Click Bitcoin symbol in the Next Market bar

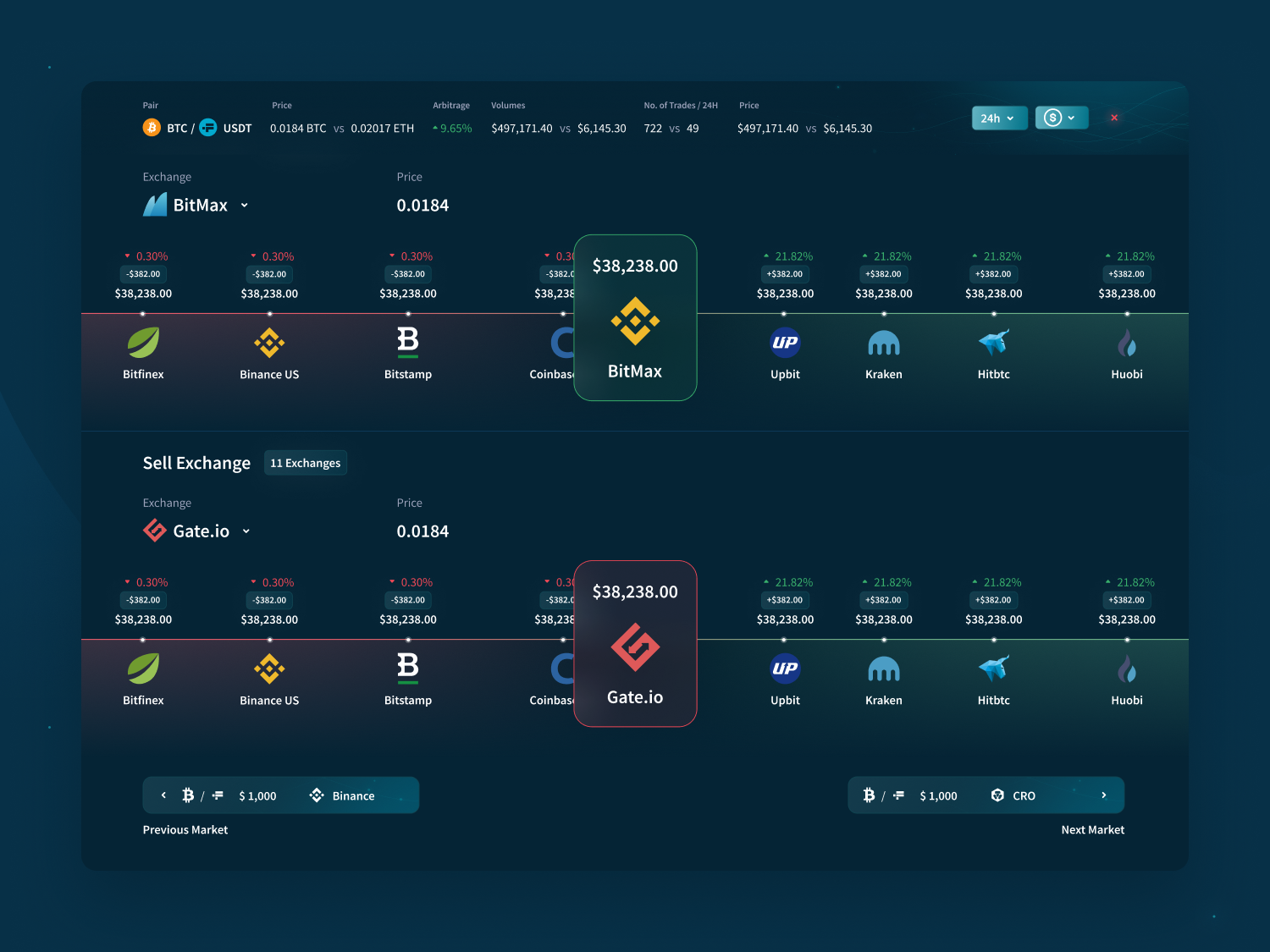pos(869,795)
